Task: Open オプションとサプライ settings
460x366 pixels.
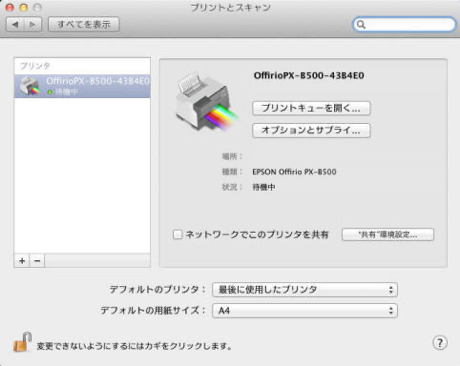Action: [311, 130]
